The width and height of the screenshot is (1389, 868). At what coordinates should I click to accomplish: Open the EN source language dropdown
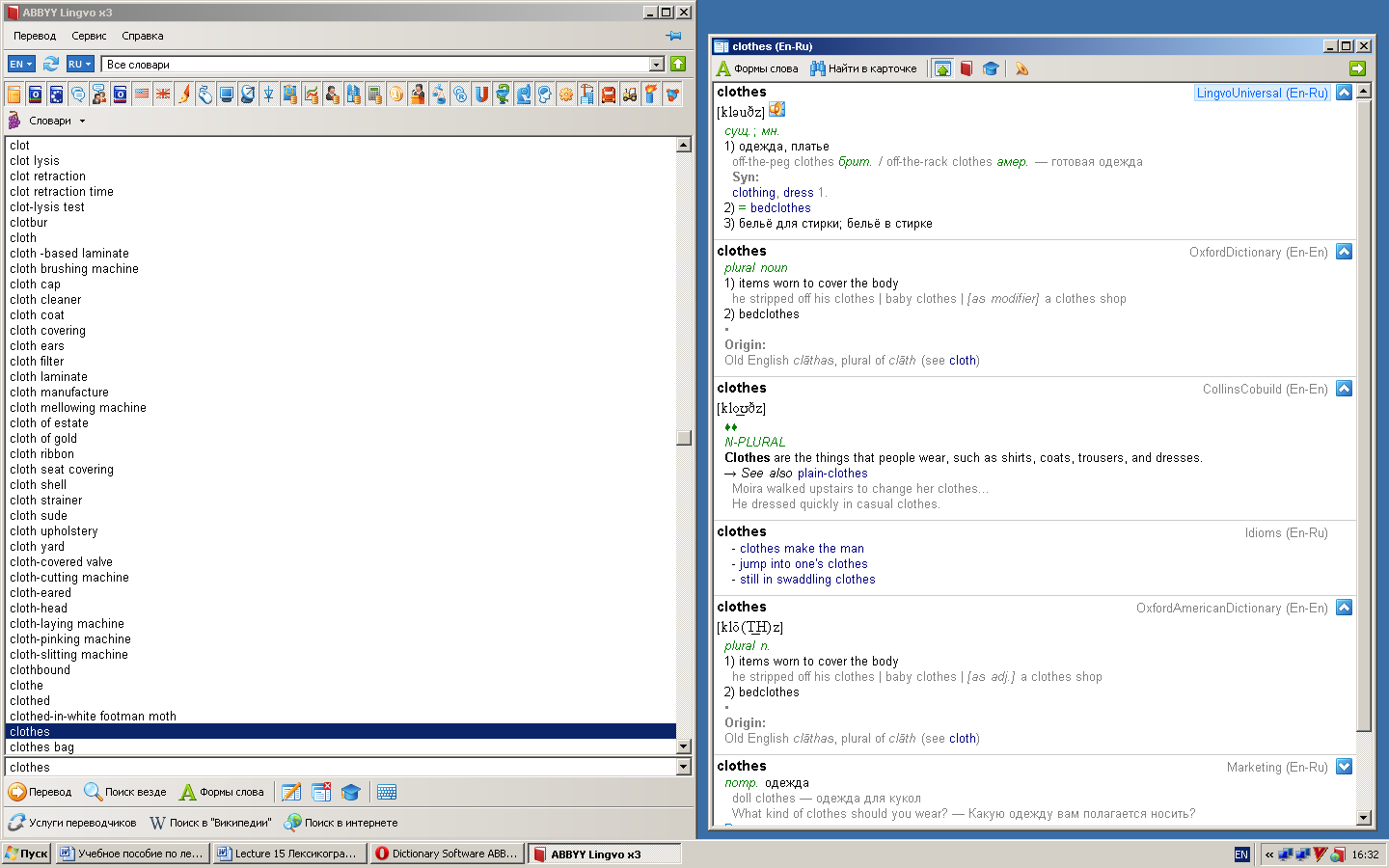pos(21,64)
